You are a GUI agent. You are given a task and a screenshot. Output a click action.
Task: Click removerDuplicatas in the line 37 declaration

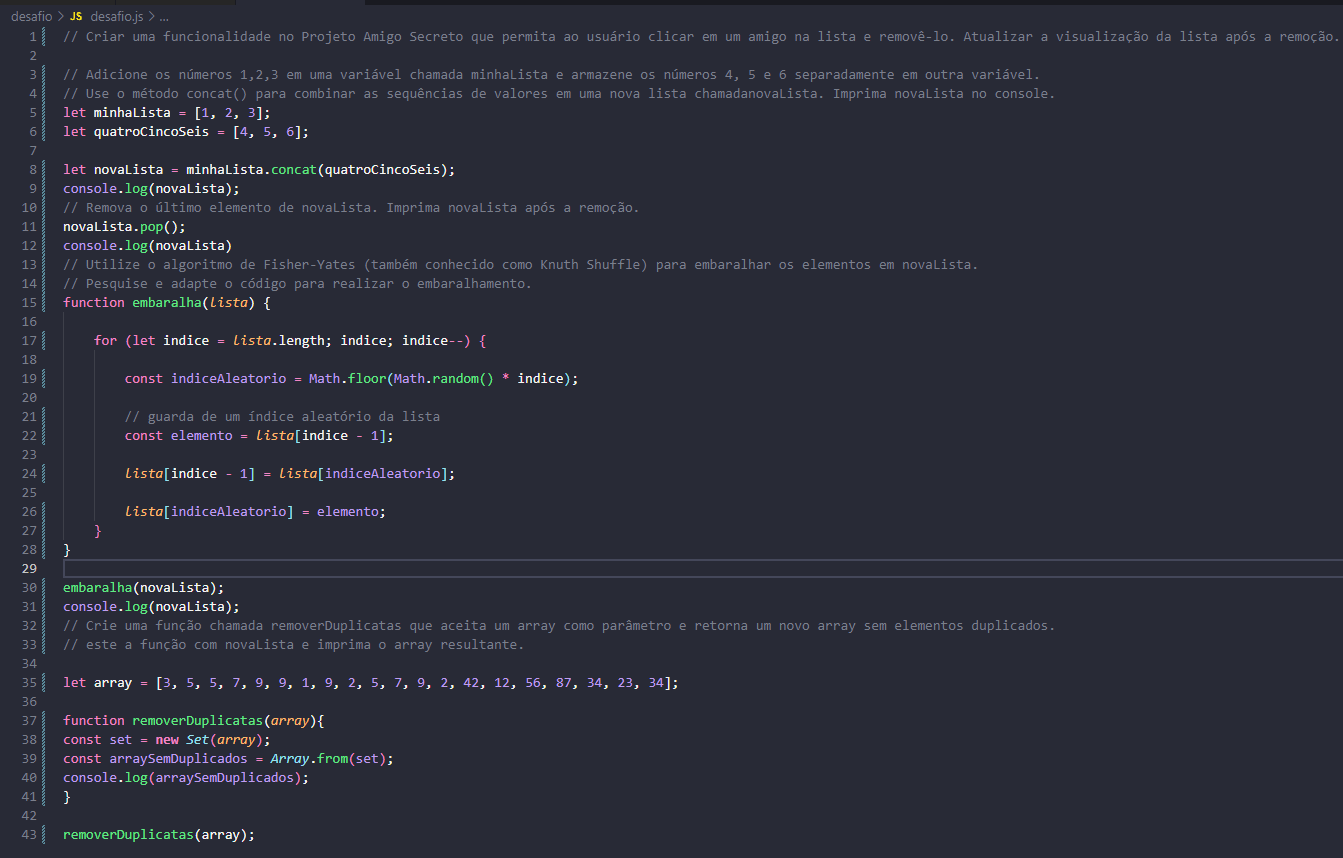click(197, 720)
